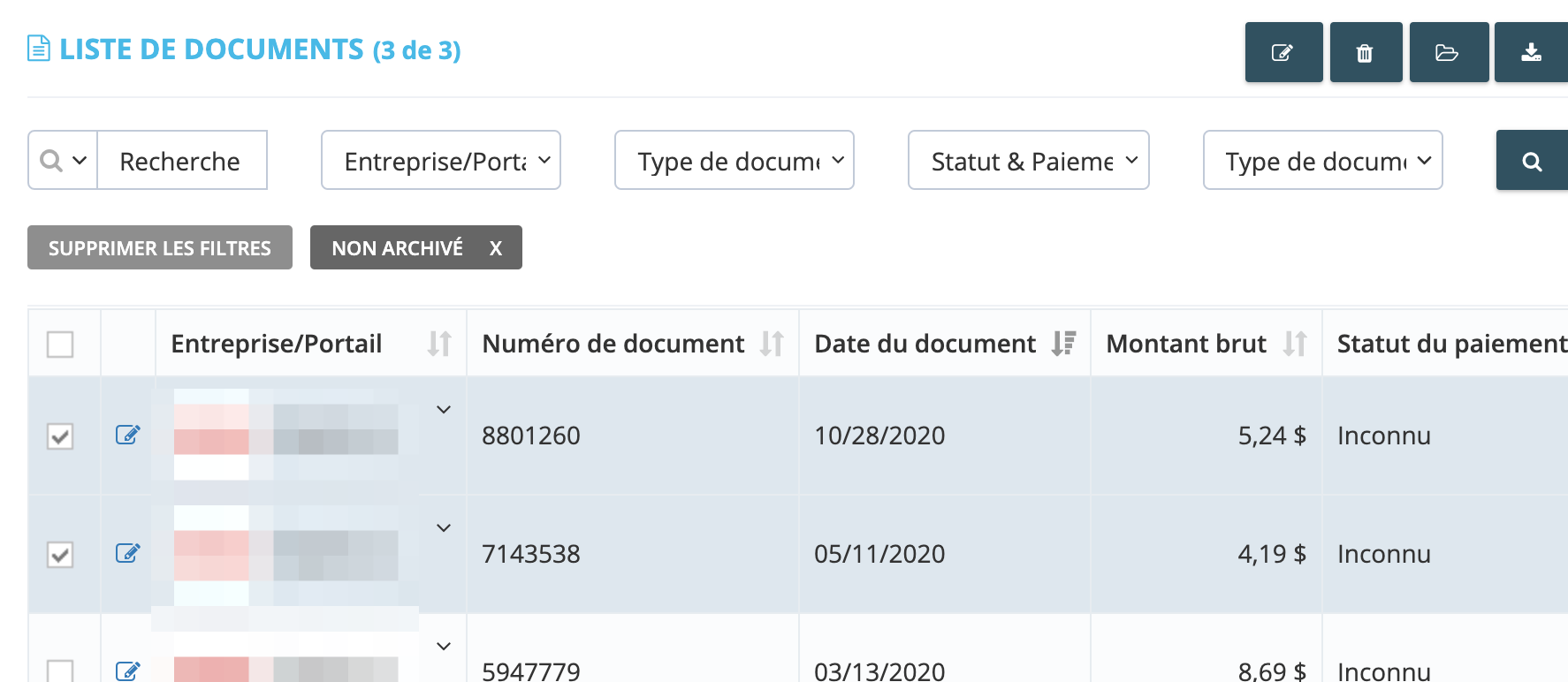Click date 05/11/2020
Screen dimensions: 1568x682
pyautogui.click(x=879, y=554)
